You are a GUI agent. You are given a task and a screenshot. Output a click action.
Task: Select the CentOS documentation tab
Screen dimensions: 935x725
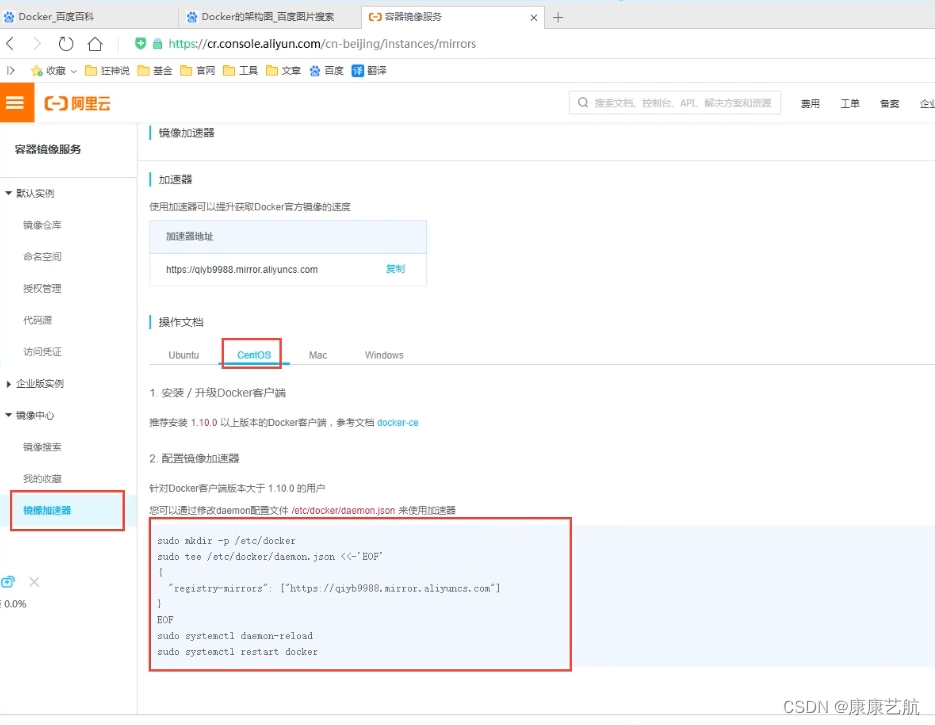[x=254, y=355]
